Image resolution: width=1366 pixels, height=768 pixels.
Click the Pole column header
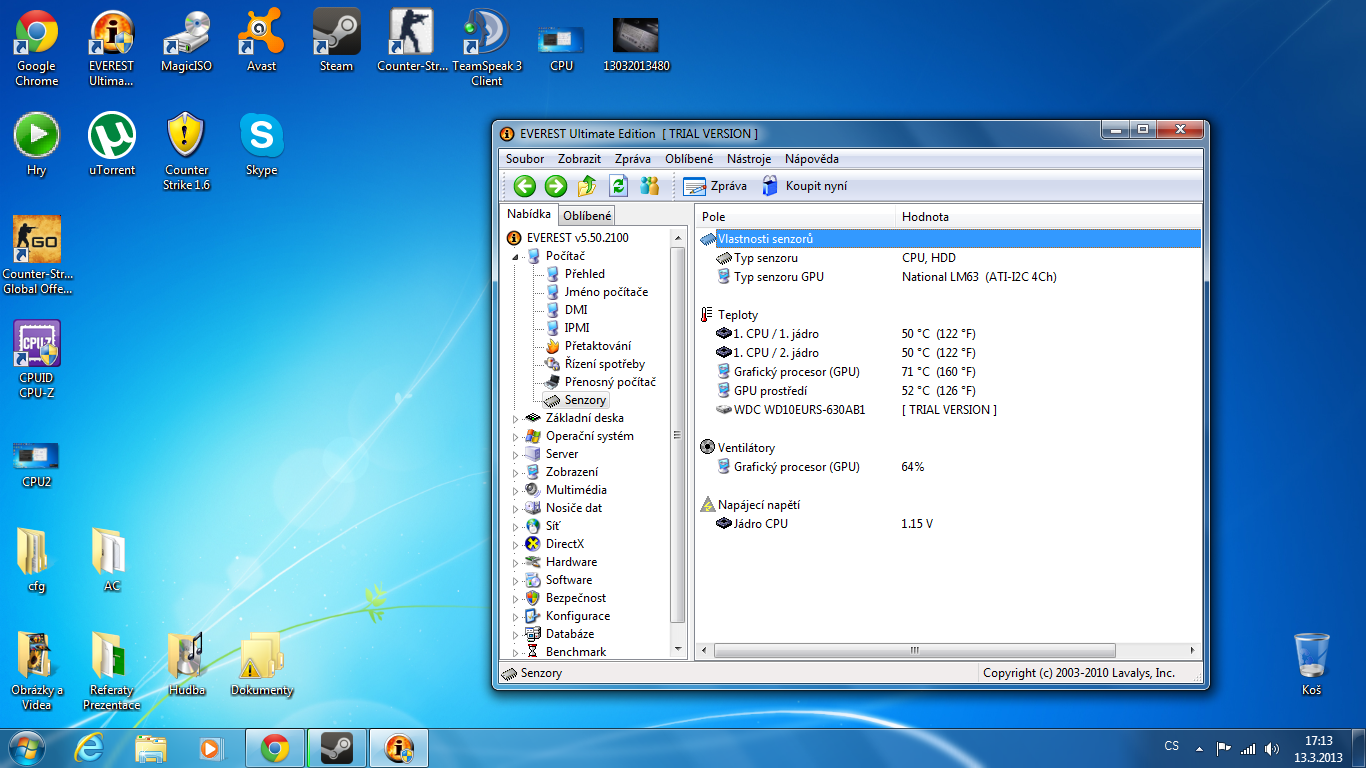point(795,217)
